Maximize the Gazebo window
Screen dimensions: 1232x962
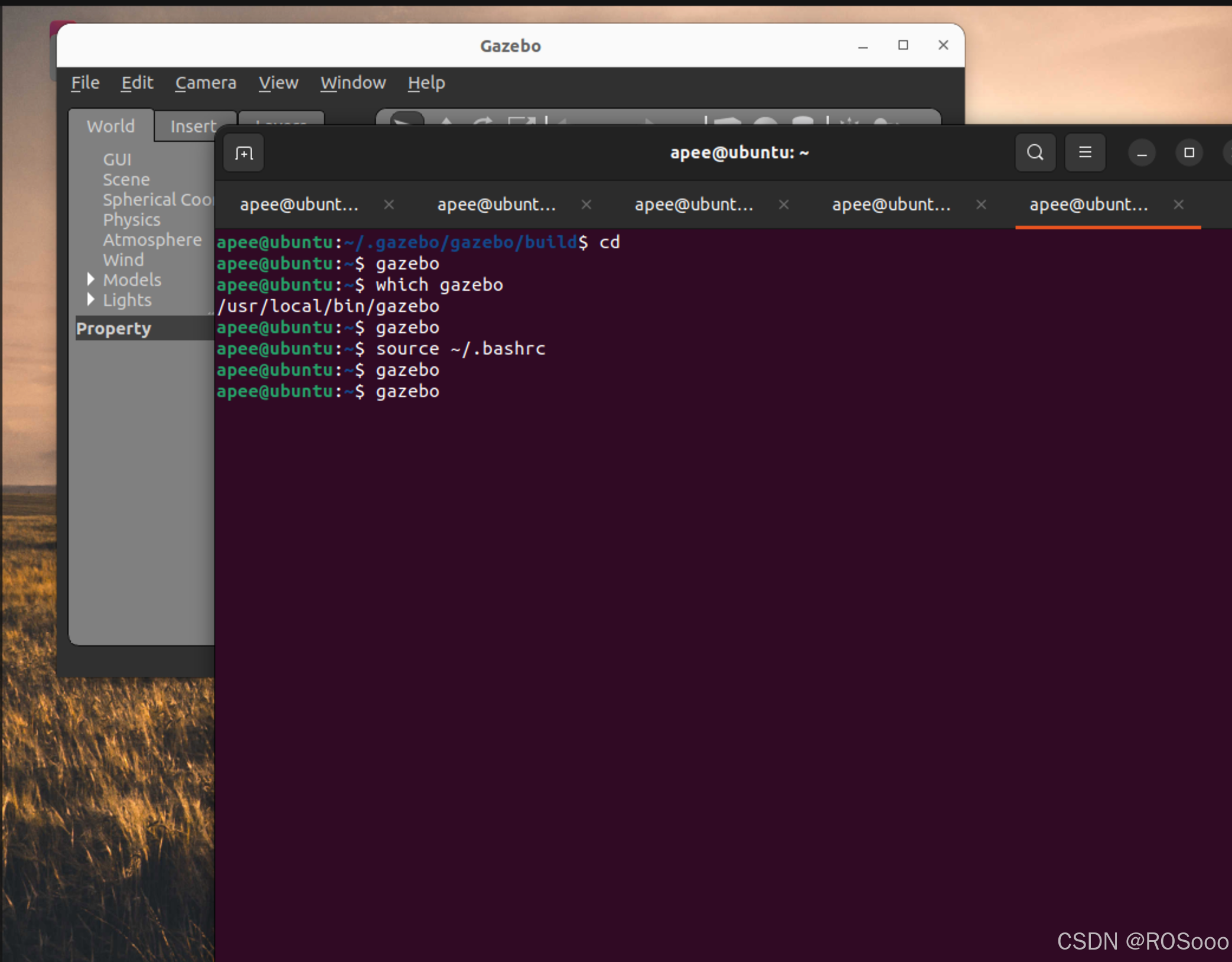pos(902,45)
